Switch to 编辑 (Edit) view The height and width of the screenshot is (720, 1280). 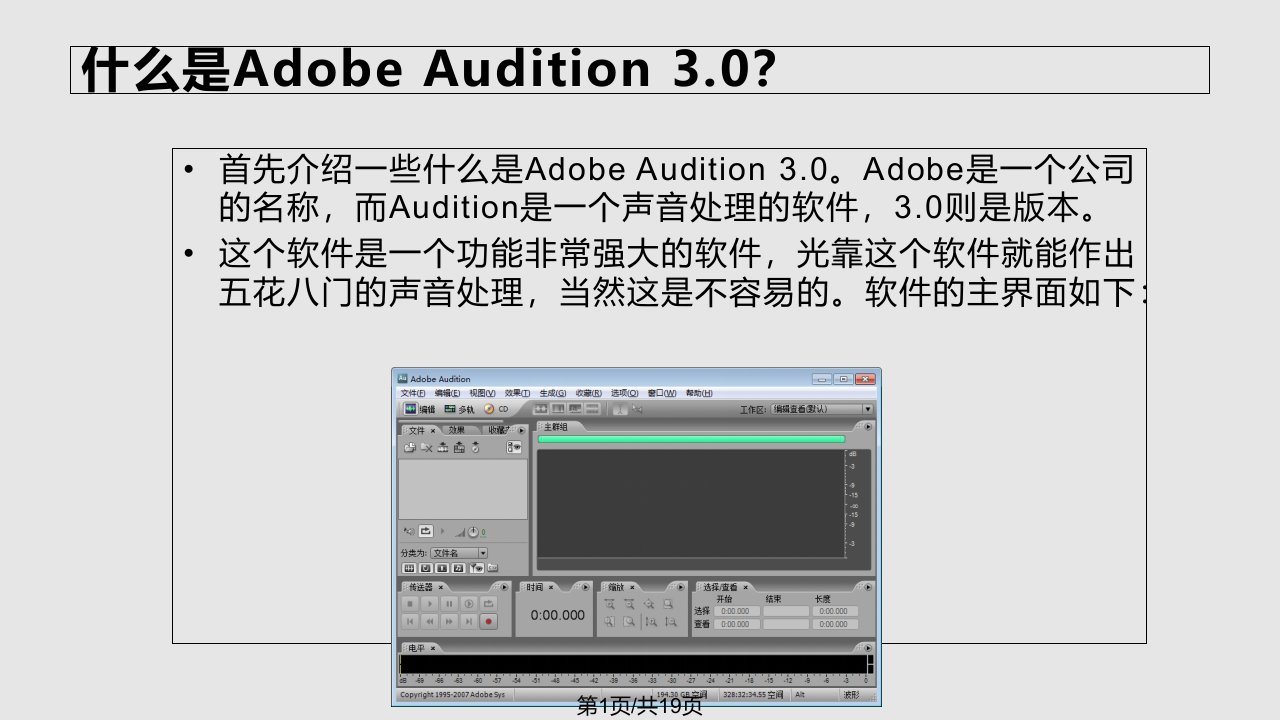coord(419,408)
